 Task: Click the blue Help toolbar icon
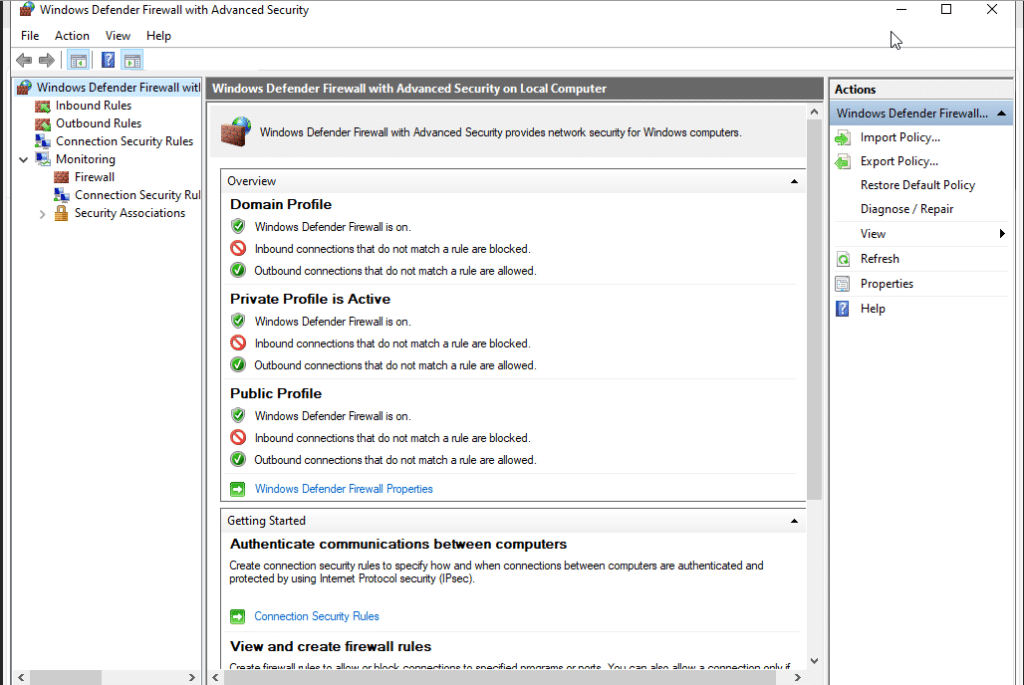click(108, 60)
